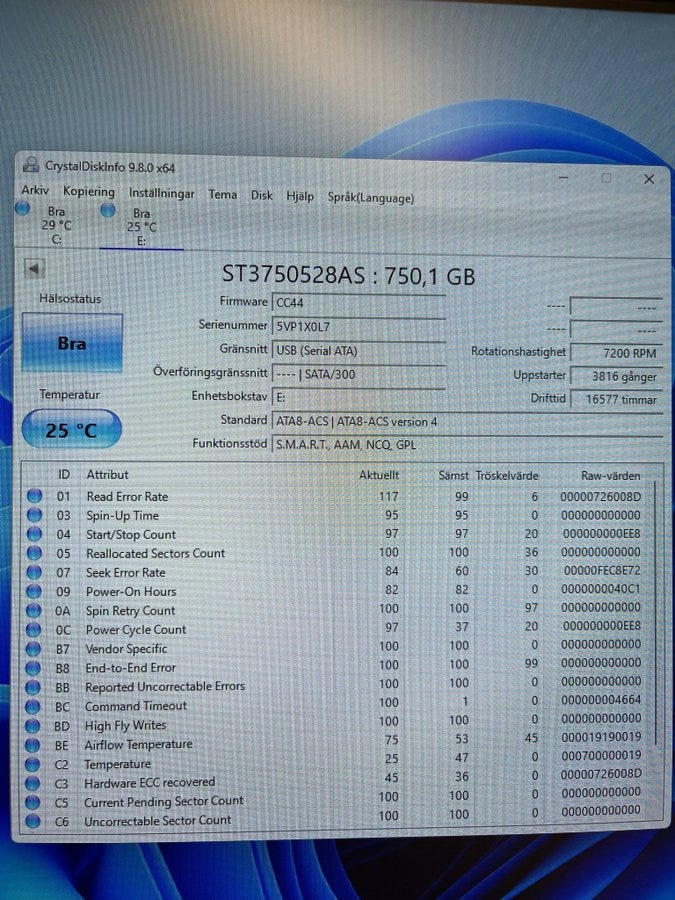Select the Seek Error Rate raw value 00000FEC8E72

[x=602, y=571]
